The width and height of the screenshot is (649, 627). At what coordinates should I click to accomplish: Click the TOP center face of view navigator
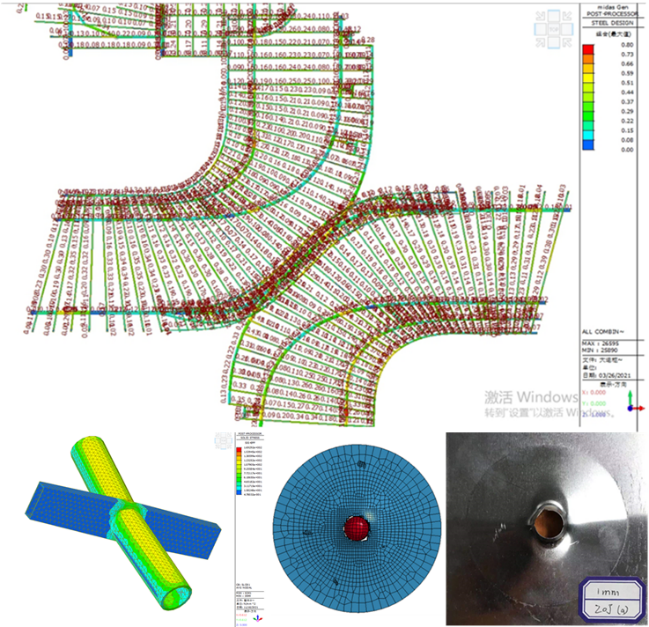pos(553,31)
